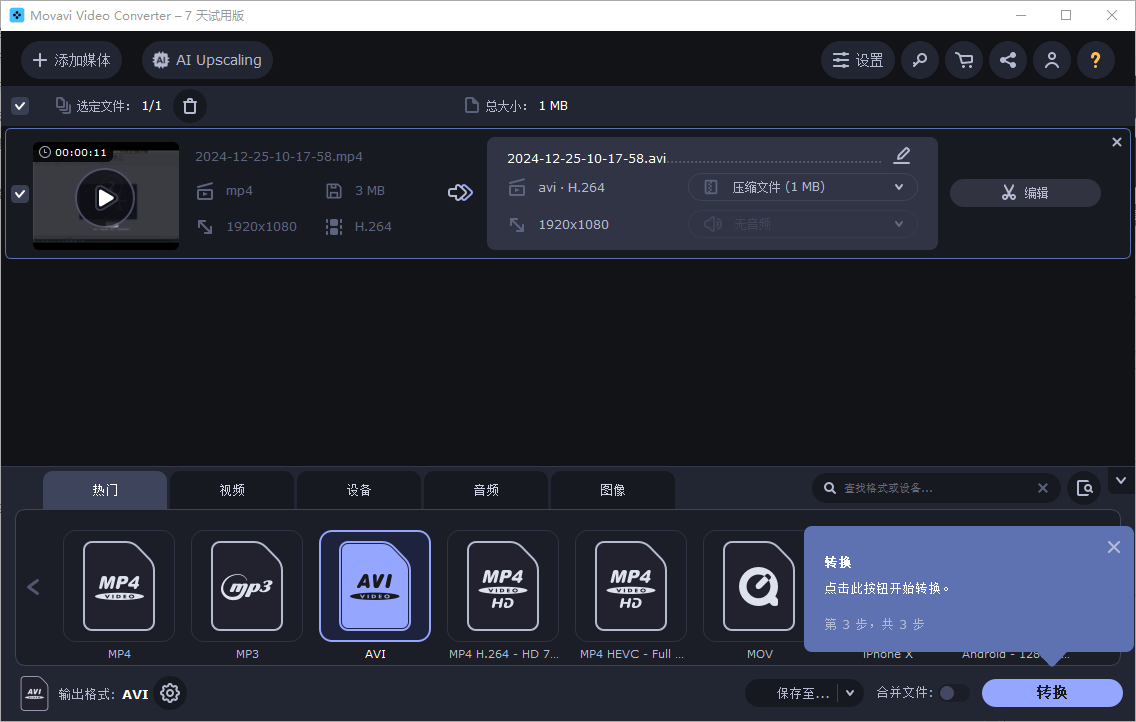The width and height of the screenshot is (1136, 722).
Task: Open the account profile icon
Action: click(1051, 60)
